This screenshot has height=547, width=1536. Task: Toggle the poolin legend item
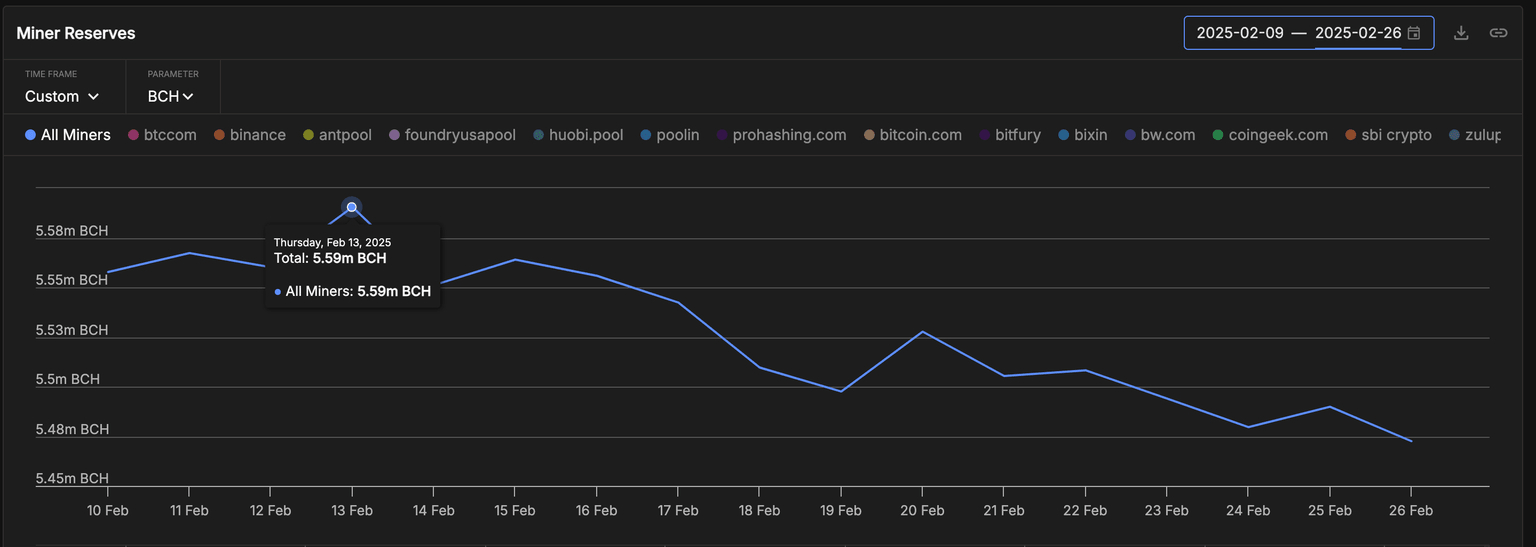tap(669, 135)
